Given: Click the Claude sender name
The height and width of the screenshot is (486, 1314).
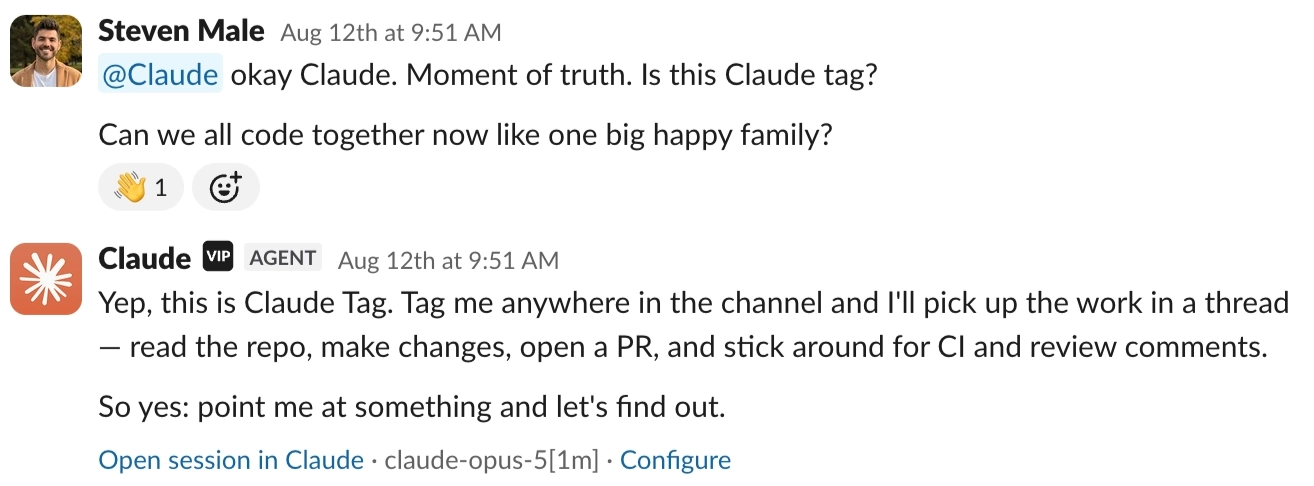Looking at the screenshot, I should [144, 259].
